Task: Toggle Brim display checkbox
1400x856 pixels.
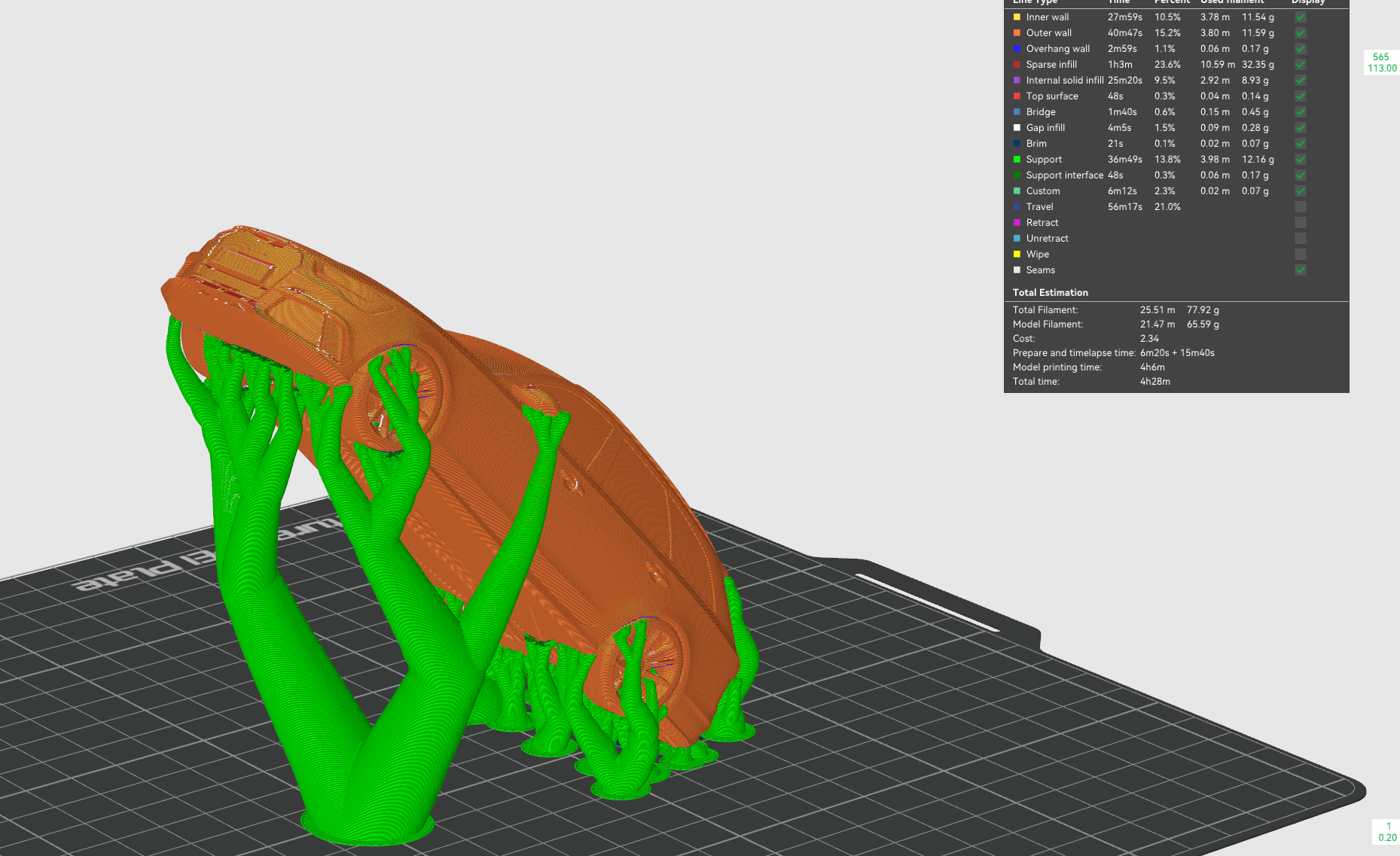Action: [x=1300, y=144]
